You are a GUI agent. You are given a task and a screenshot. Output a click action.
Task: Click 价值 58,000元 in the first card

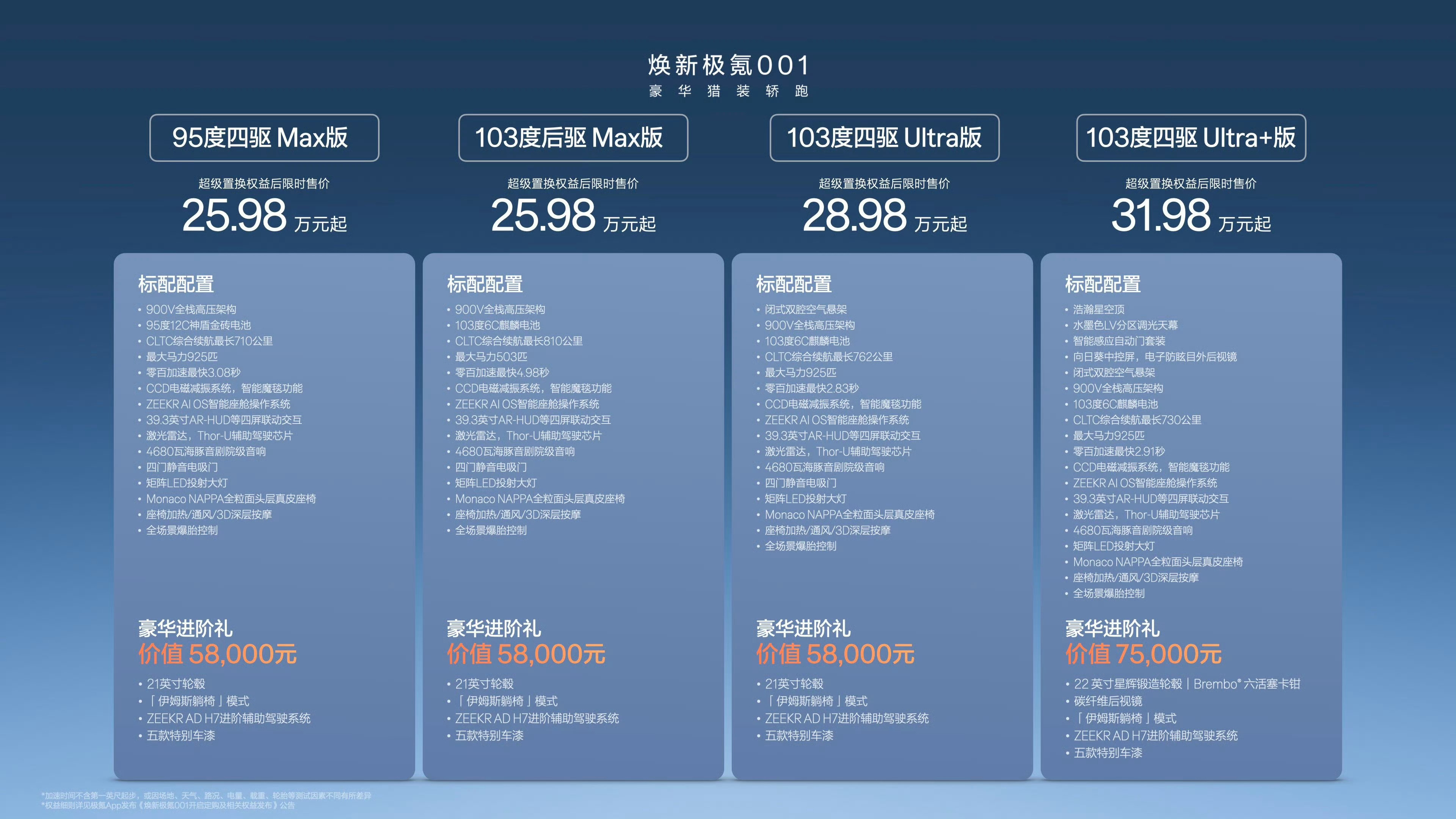[217, 654]
